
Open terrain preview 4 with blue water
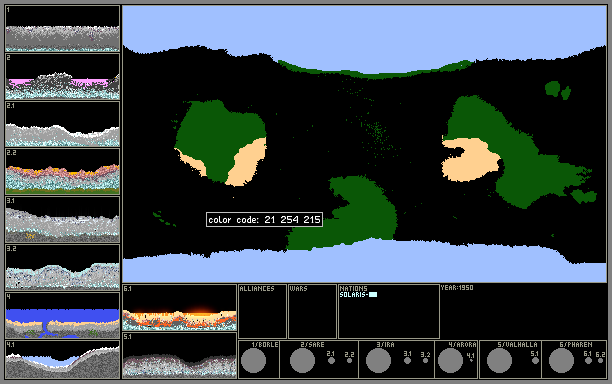(x=62, y=315)
